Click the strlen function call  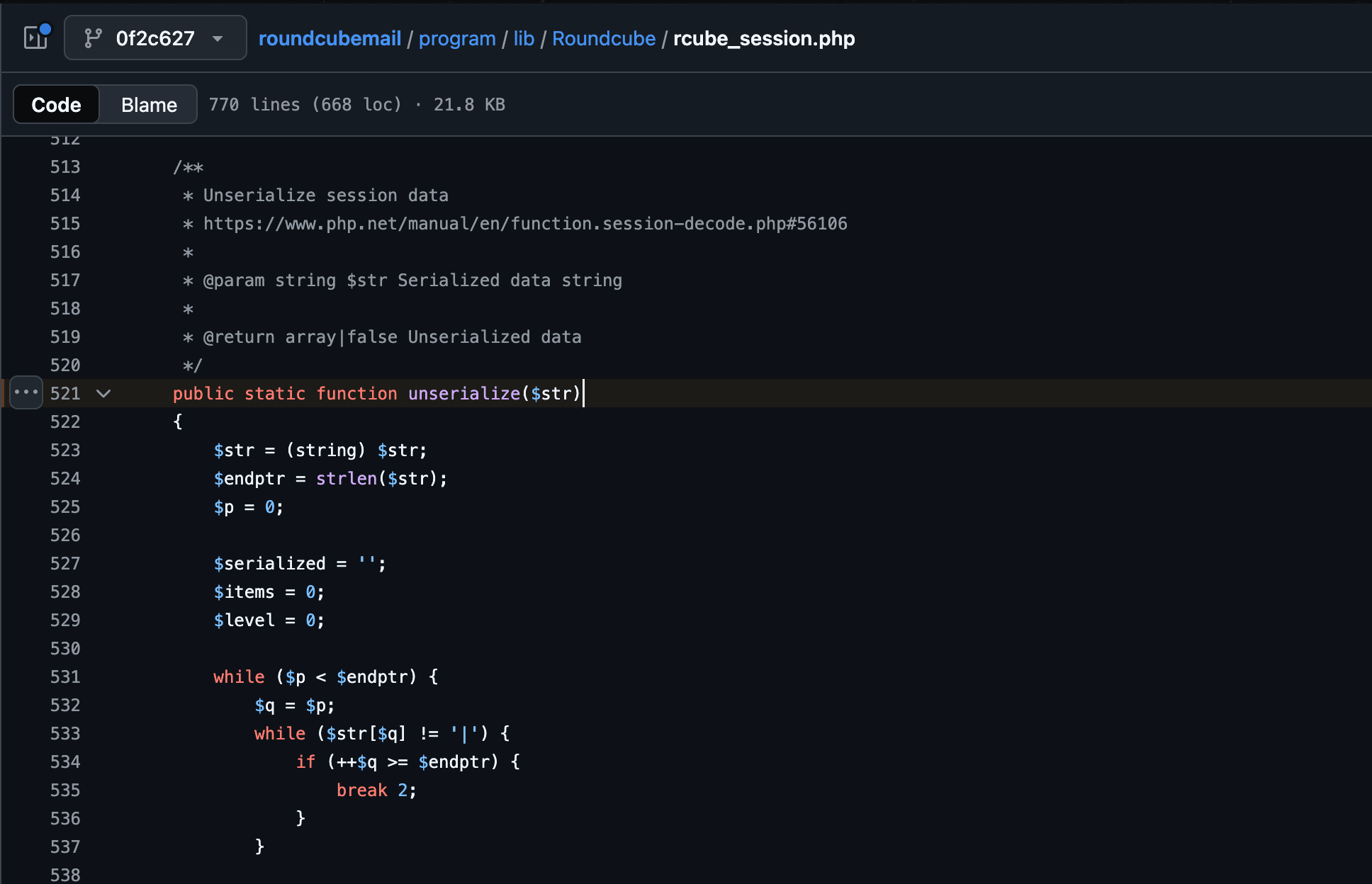click(x=347, y=478)
